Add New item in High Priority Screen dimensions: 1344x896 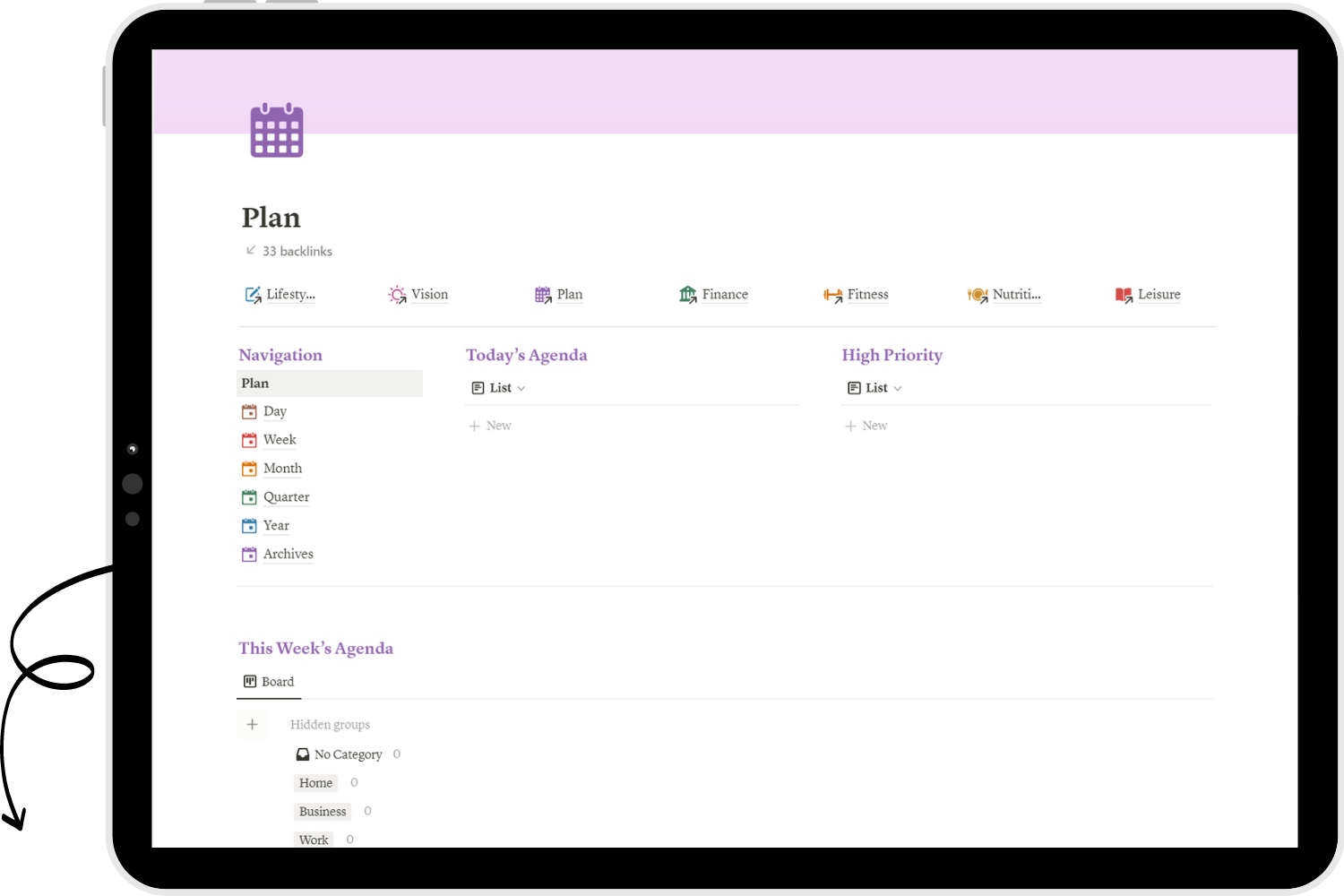(x=866, y=426)
